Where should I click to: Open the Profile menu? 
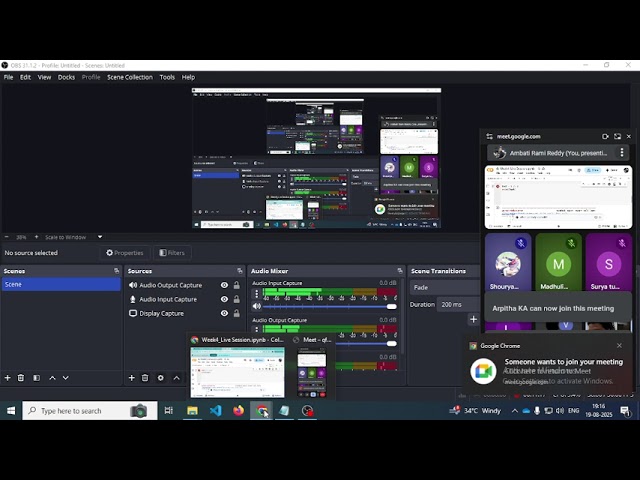(x=91, y=77)
